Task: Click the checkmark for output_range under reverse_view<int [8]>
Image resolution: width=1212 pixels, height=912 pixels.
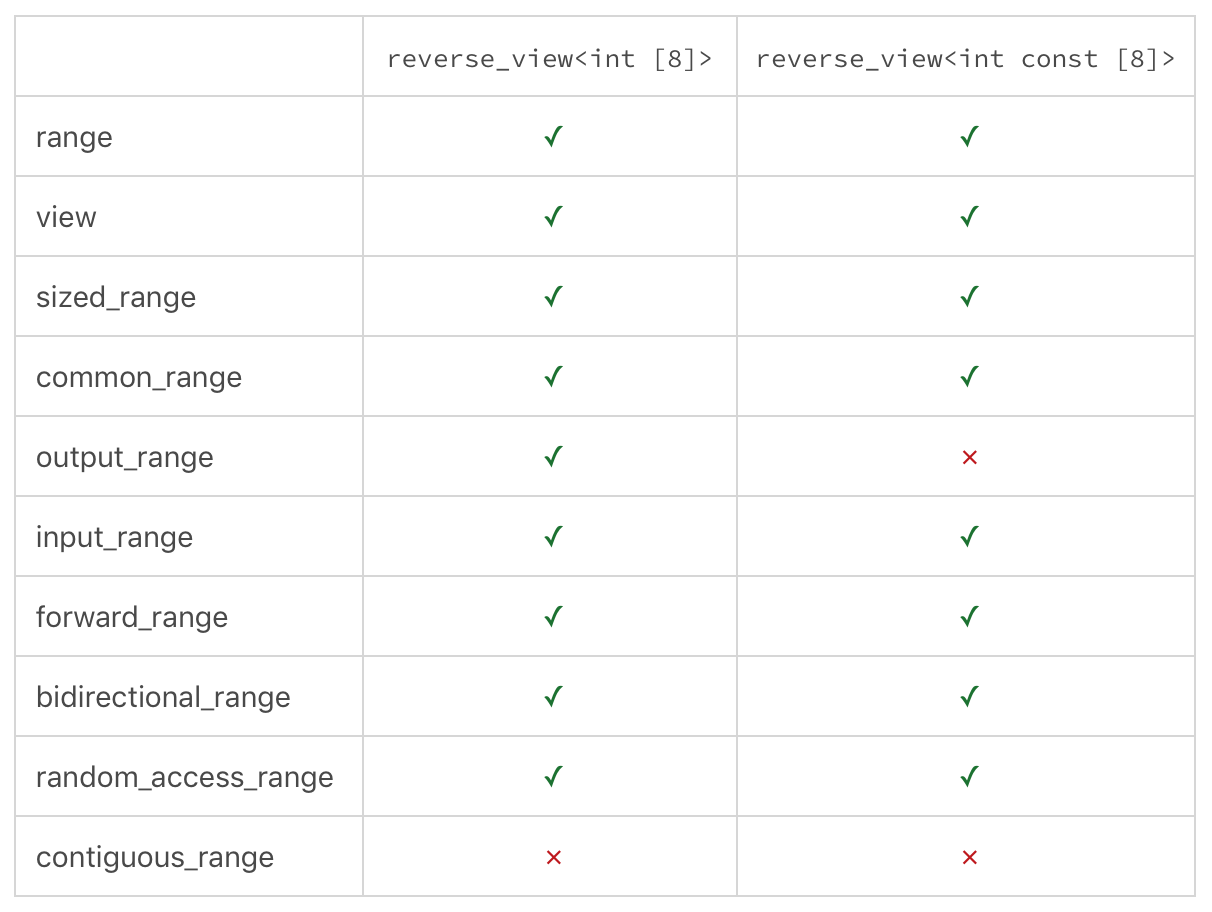Action: [x=553, y=457]
